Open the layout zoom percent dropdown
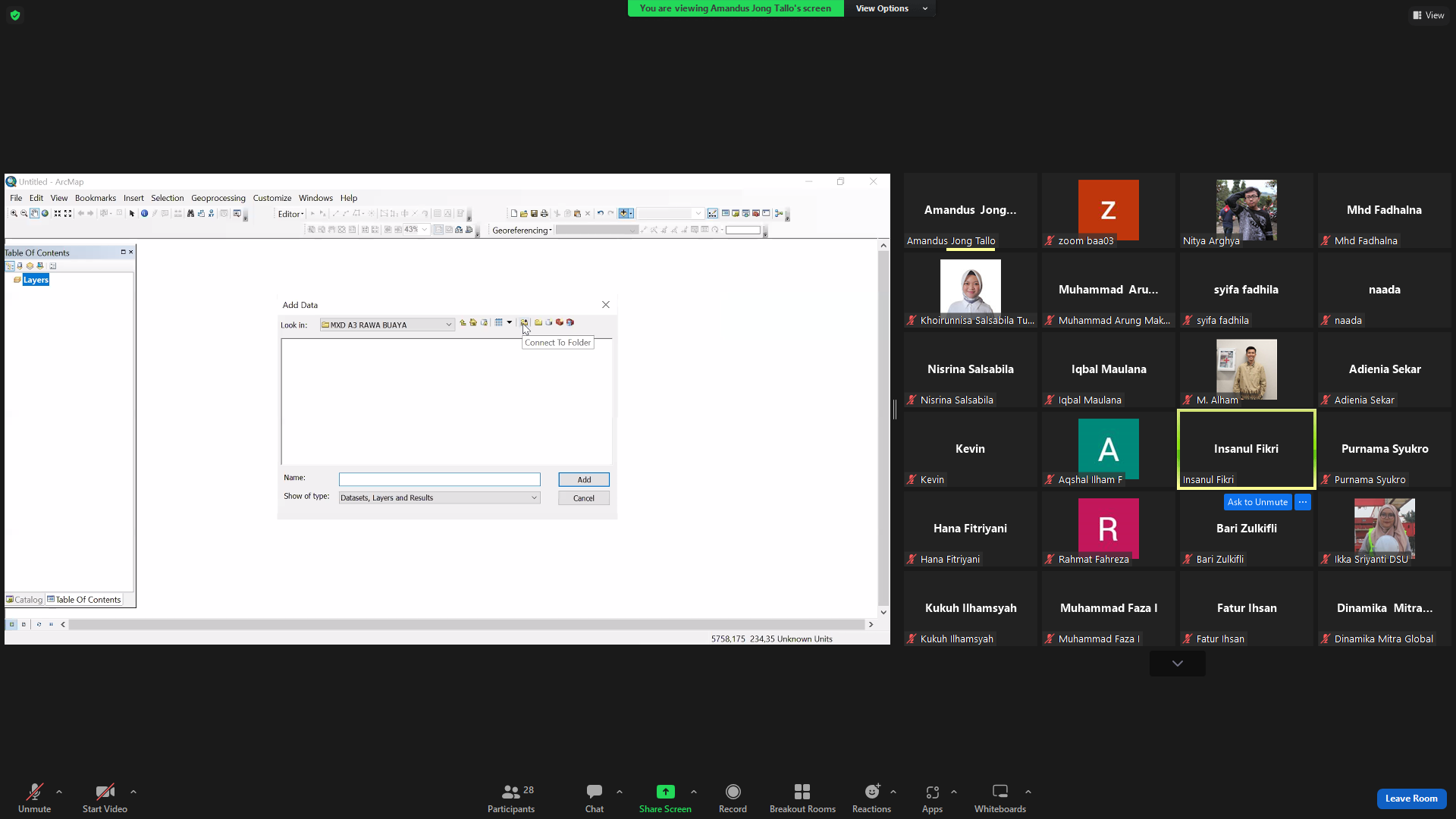 pyautogui.click(x=425, y=230)
